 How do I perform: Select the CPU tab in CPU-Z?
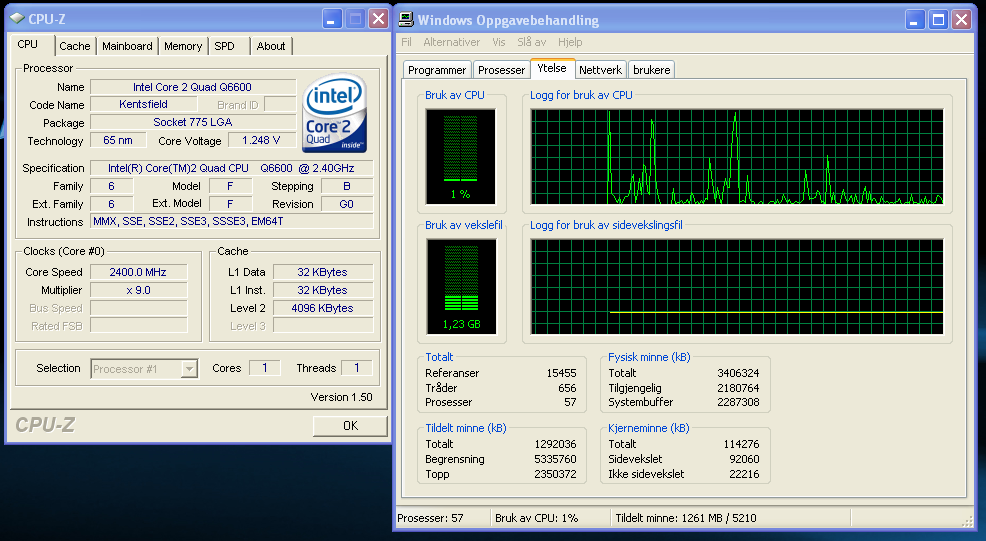click(28, 44)
